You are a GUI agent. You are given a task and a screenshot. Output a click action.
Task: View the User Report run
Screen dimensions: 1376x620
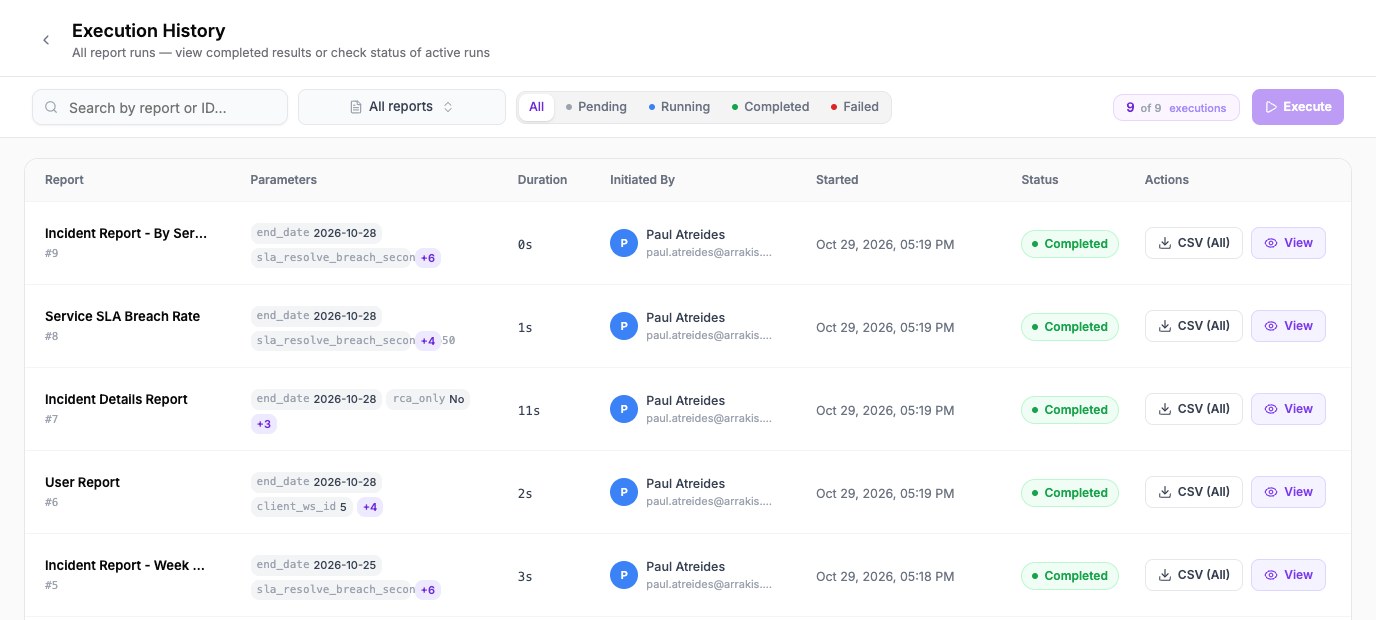[x=1288, y=492]
